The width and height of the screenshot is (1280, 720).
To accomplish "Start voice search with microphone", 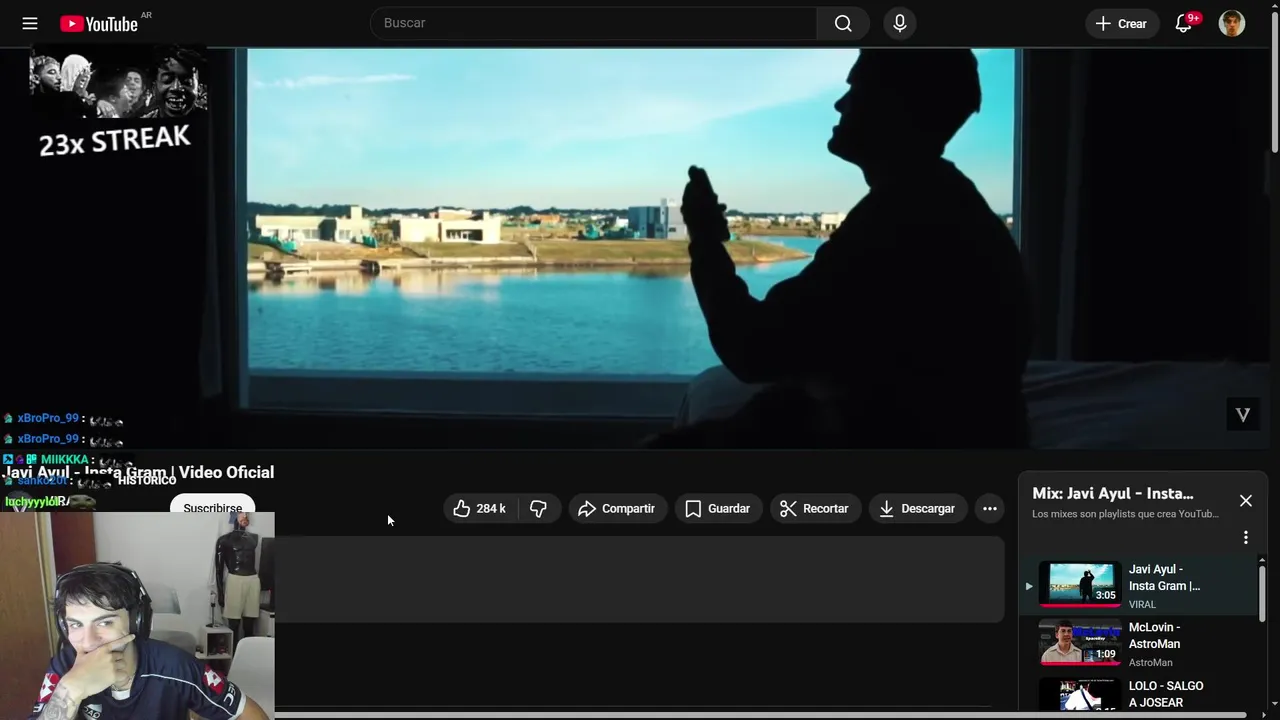I will tap(900, 23).
